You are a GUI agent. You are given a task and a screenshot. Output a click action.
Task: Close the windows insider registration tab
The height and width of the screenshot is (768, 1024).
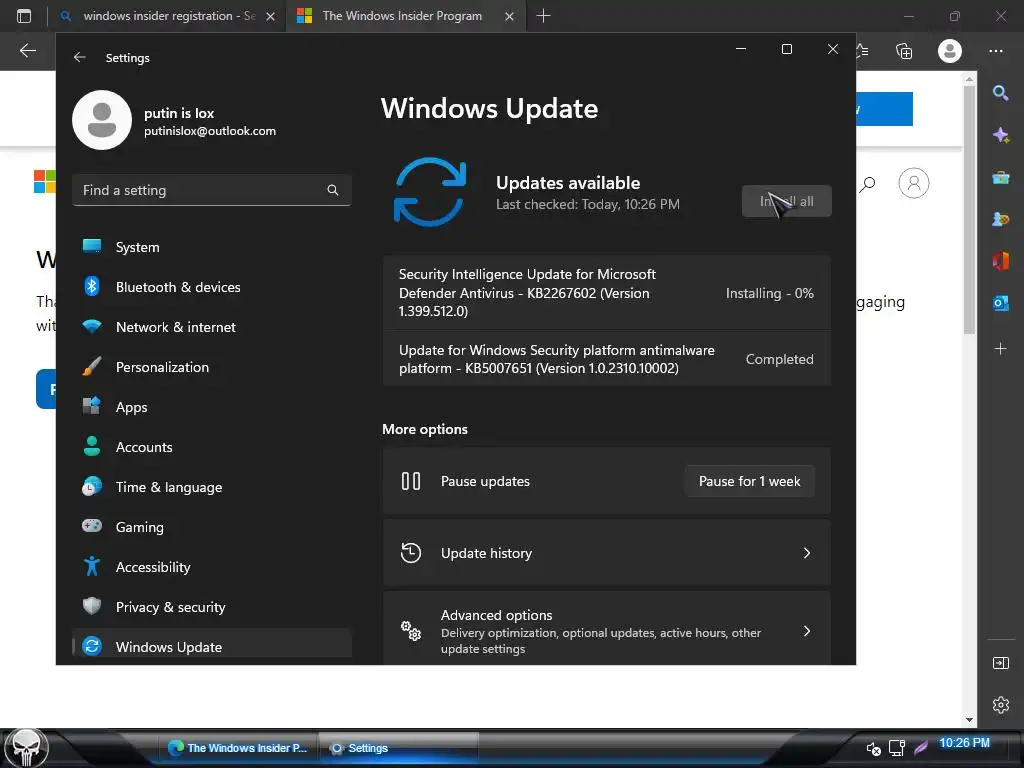coord(270,16)
